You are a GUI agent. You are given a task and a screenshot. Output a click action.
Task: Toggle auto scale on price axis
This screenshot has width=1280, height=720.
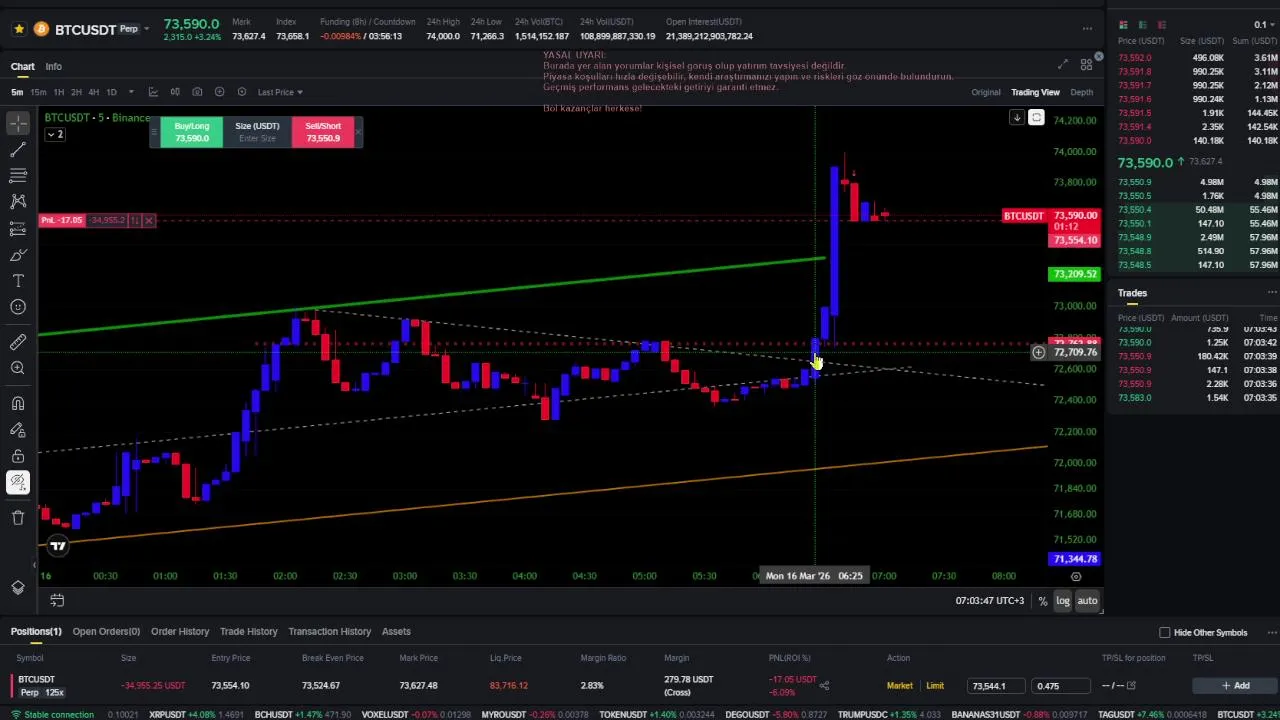click(x=1087, y=601)
